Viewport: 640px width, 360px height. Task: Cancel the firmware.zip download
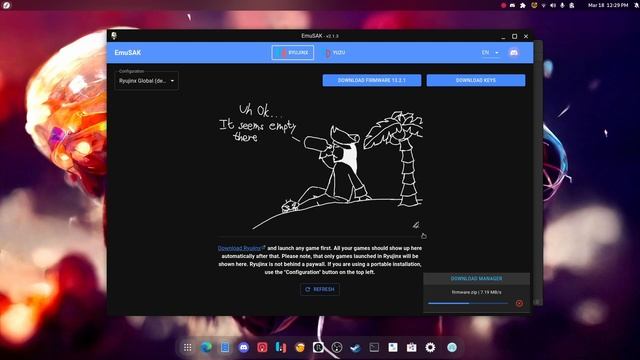519,303
